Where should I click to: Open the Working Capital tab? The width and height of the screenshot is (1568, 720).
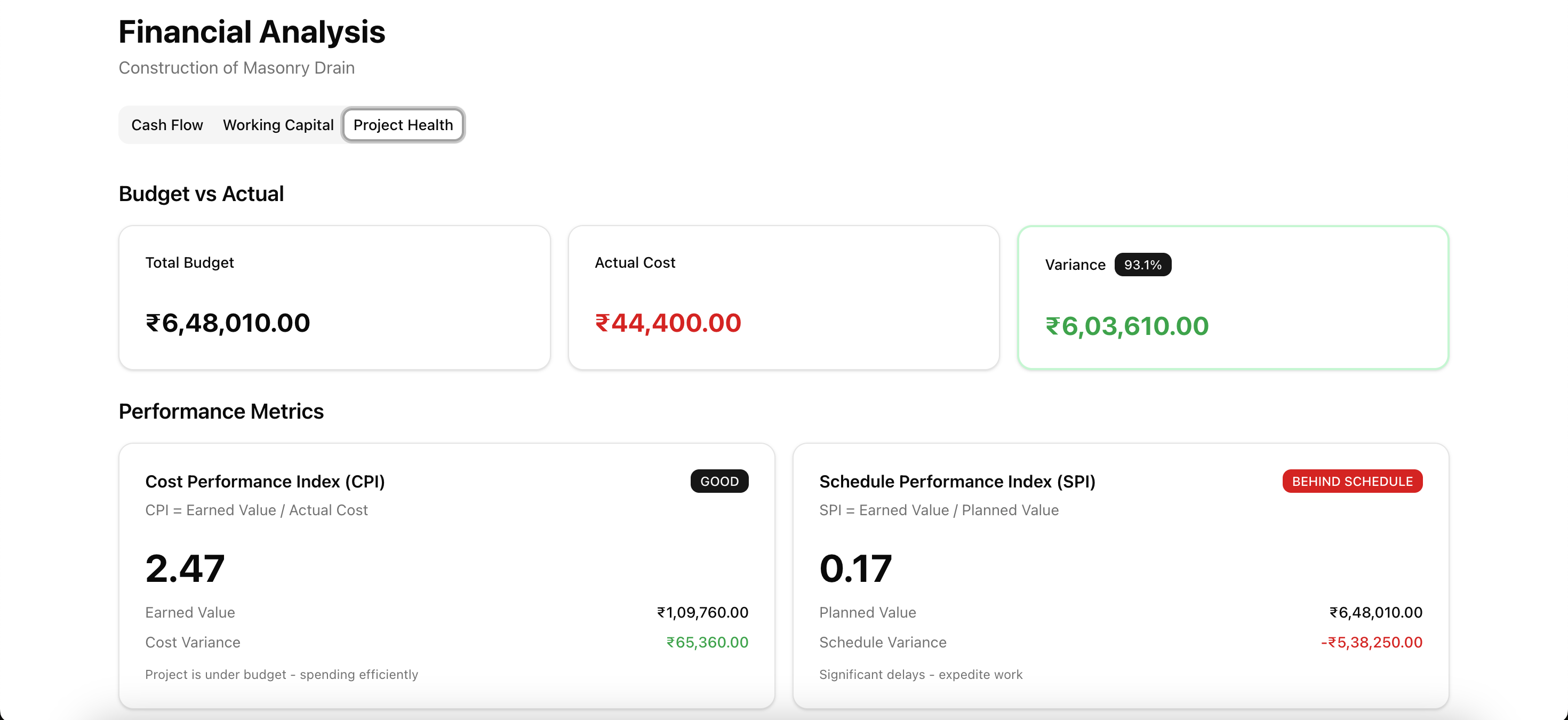point(278,125)
